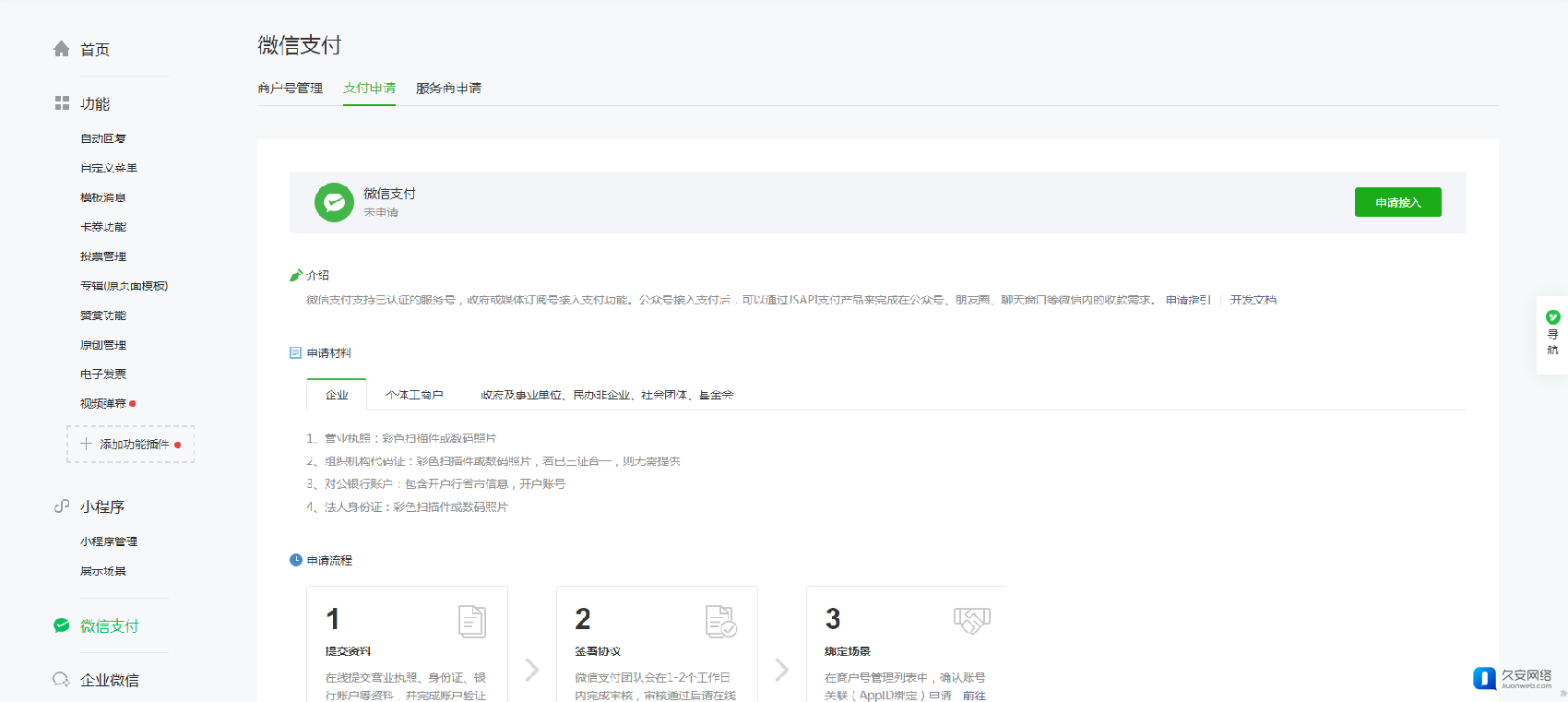Click the handshake icon in step 3 card
Viewport: 1568px width, 702px height.
(x=972, y=620)
